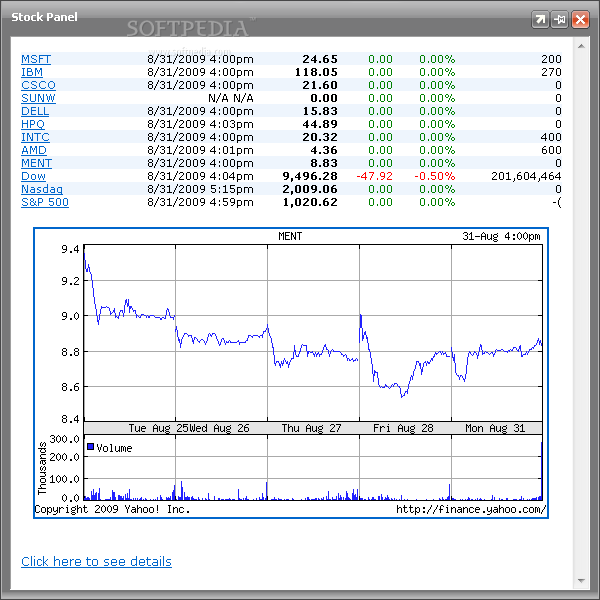Open the IBM ticker link
Viewport: 600px width, 600px height.
click(x=32, y=72)
